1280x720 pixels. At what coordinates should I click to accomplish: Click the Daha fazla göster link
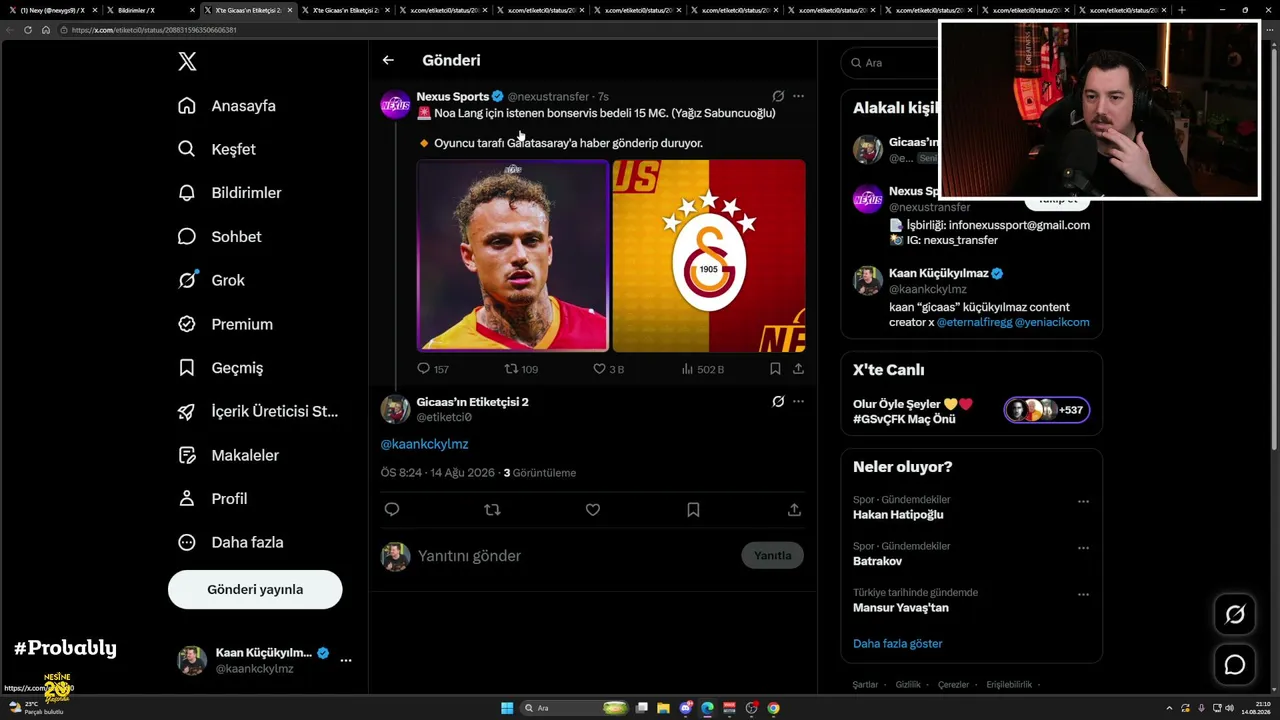(898, 644)
